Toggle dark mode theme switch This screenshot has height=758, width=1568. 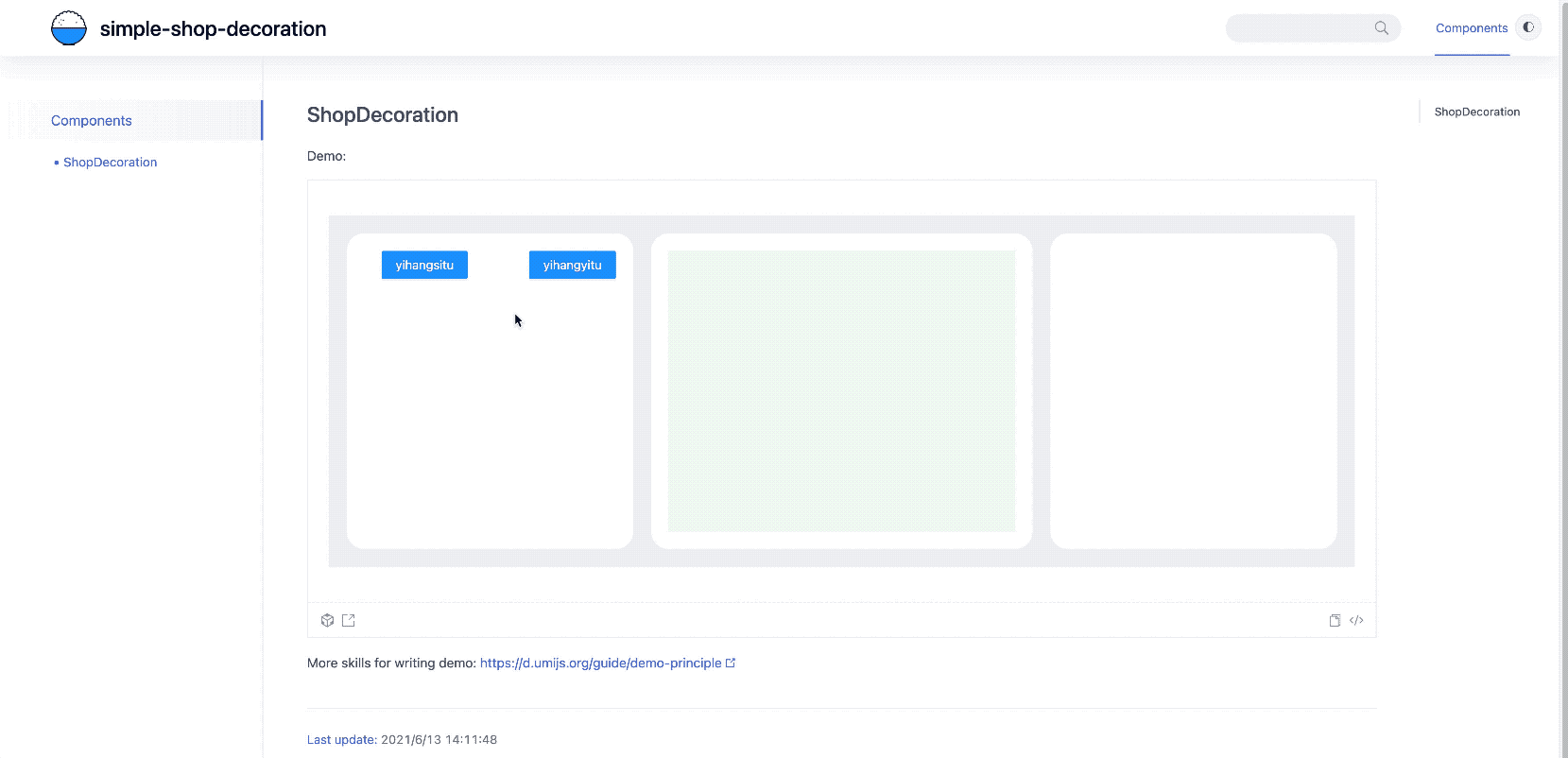pyautogui.click(x=1528, y=27)
